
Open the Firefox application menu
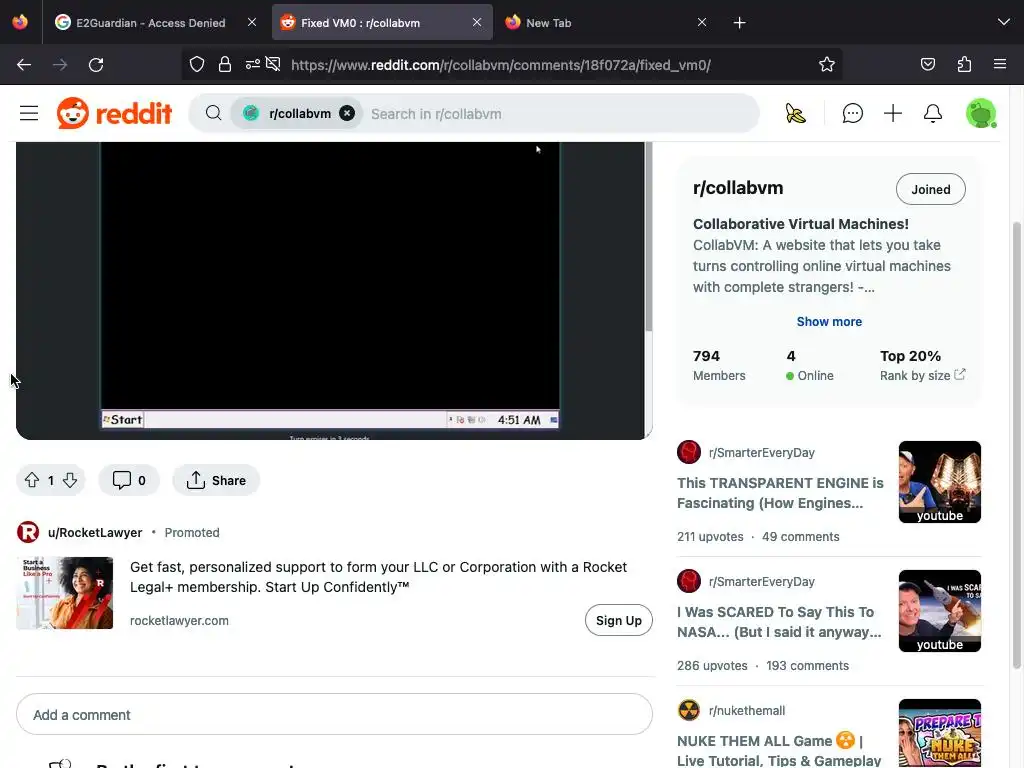coord(1000,64)
